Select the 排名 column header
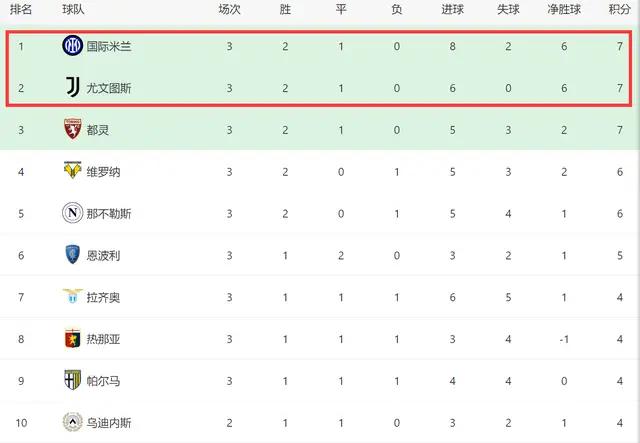This screenshot has height=443, width=640. [x=21, y=9]
